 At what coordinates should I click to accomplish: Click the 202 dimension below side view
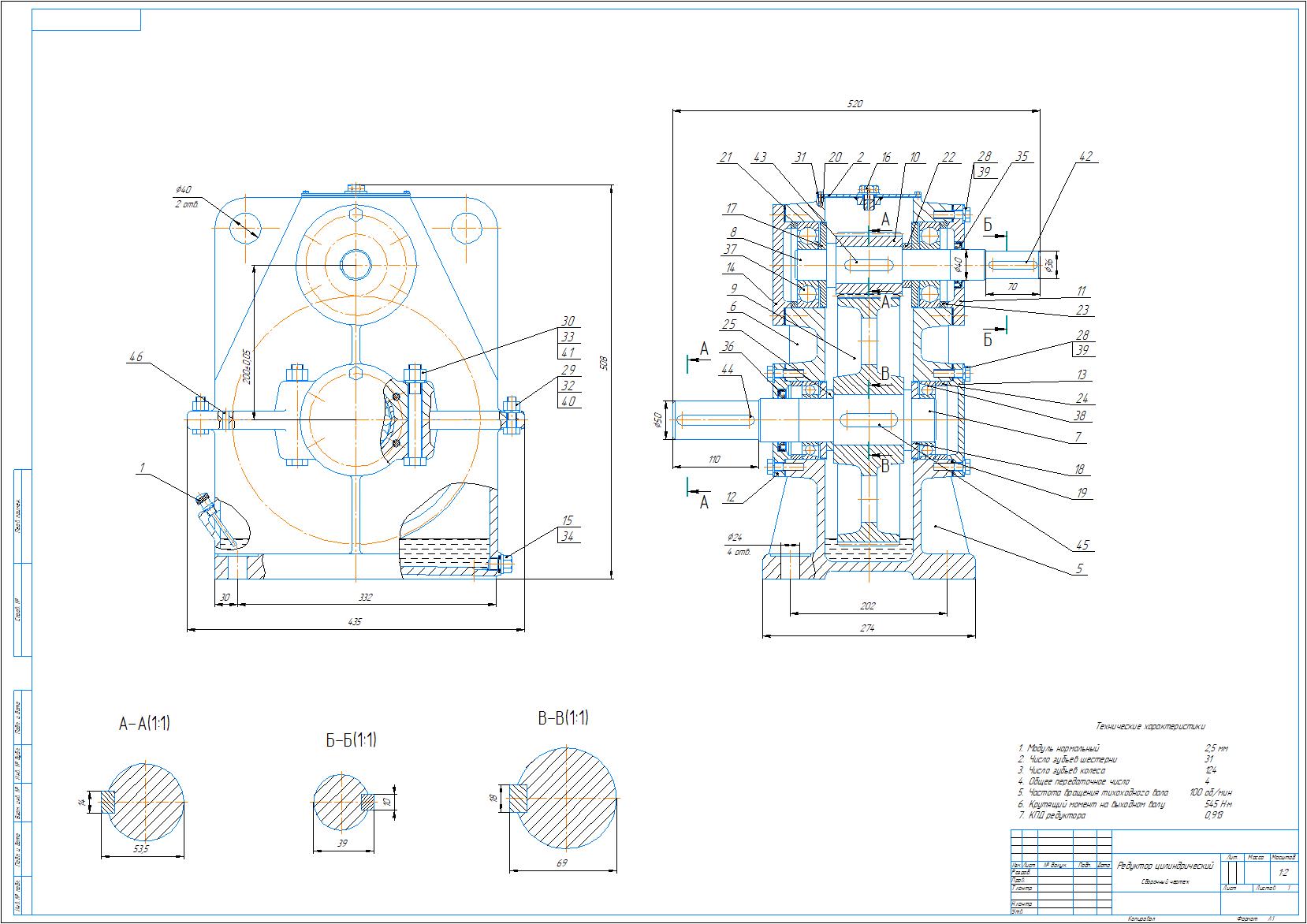coord(867,606)
